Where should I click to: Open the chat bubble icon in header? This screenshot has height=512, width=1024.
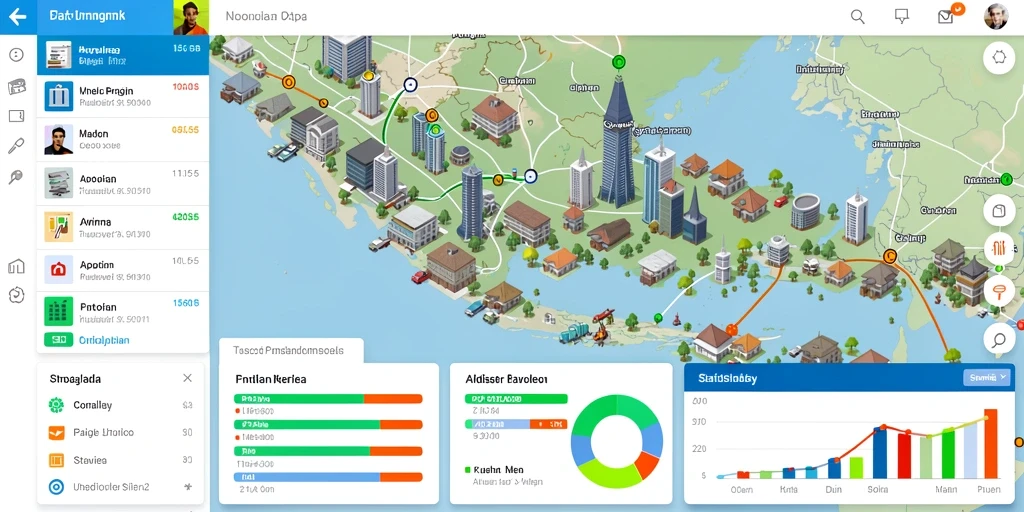pos(901,17)
